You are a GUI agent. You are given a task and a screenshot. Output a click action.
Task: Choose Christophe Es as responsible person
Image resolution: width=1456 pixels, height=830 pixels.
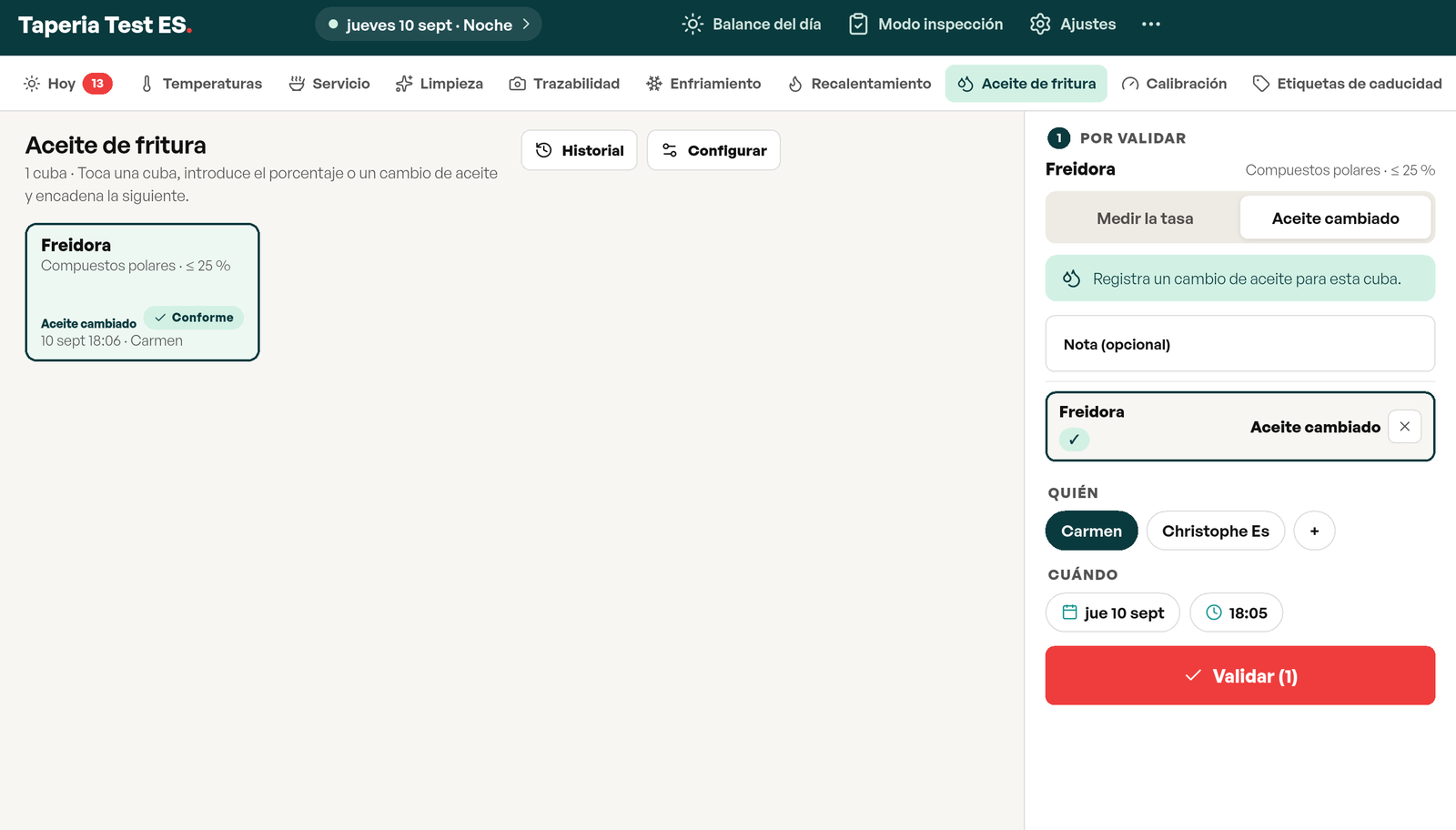coord(1215,531)
